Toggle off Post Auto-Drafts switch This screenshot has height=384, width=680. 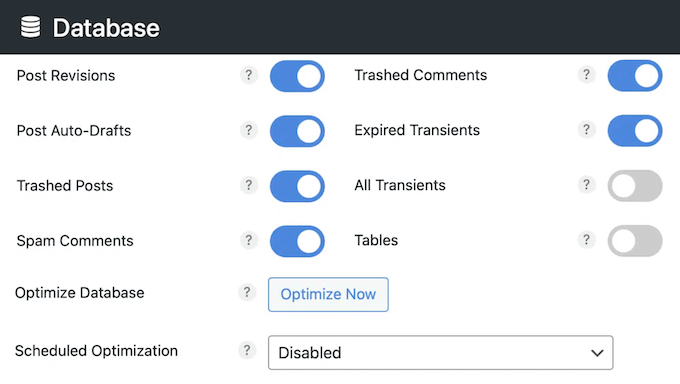click(297, 131)
